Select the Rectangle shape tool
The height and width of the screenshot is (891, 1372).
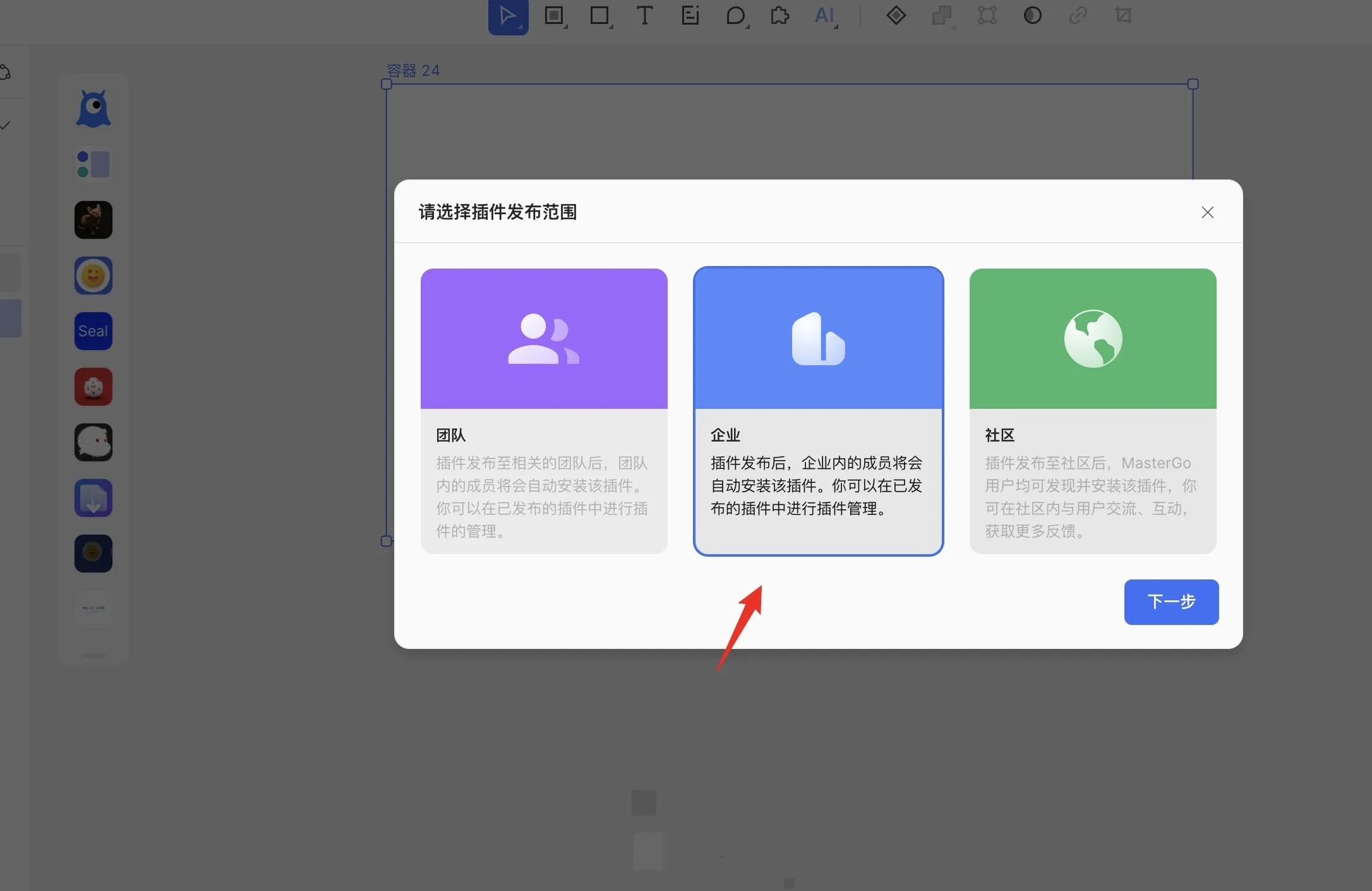pyautogui.click(x=599, y=15)
